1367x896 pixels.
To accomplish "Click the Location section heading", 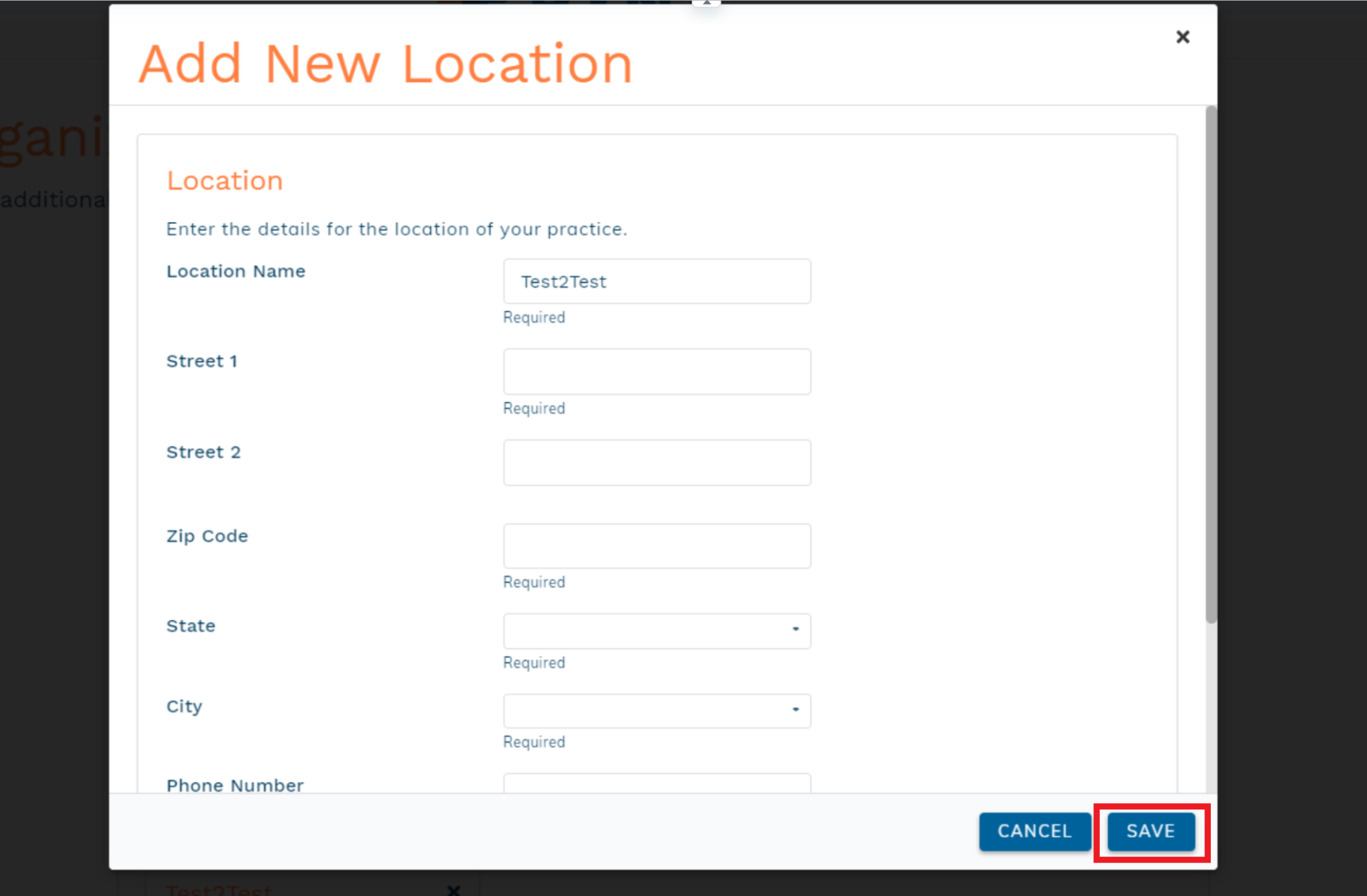I will point(225,181).
